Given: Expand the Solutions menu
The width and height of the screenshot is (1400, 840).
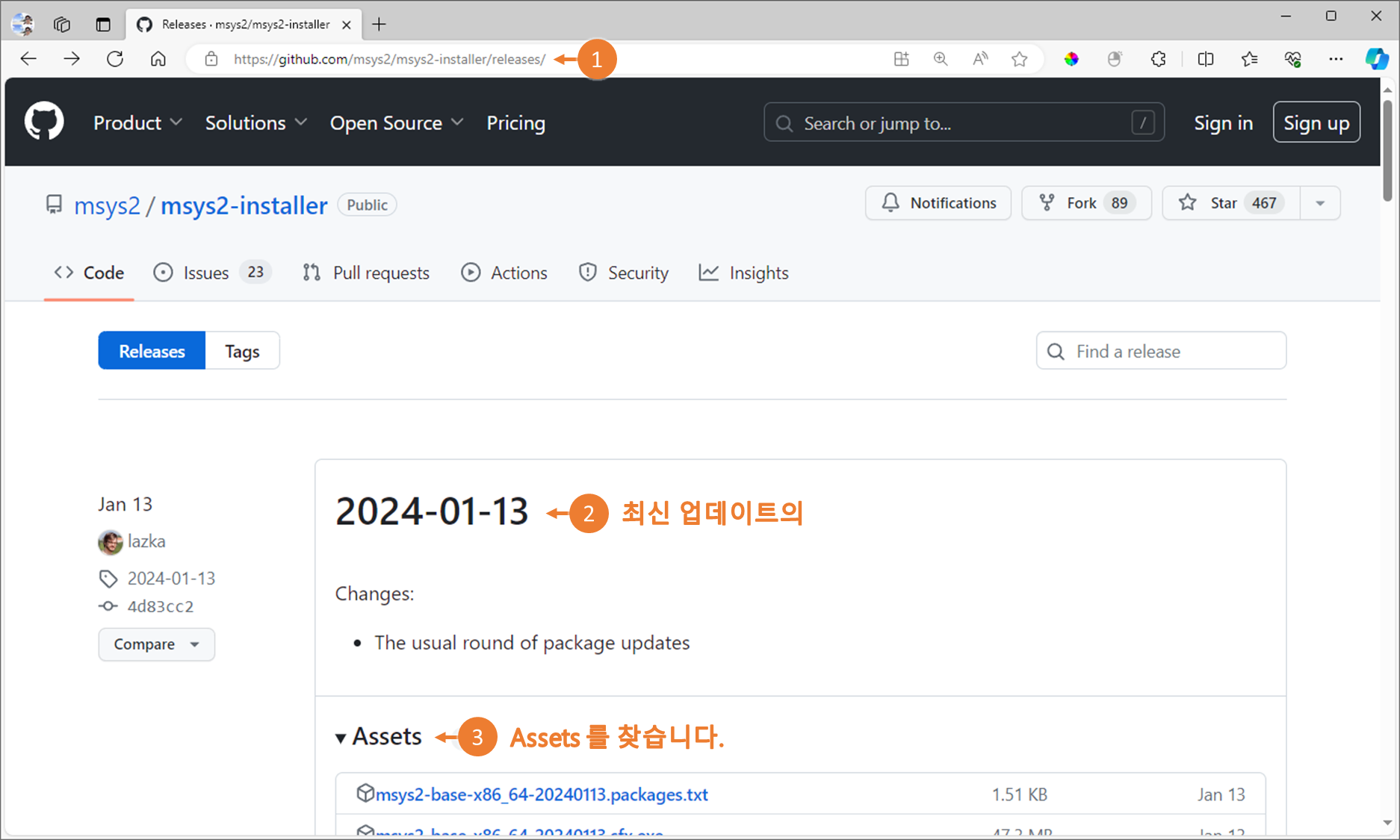Looking at the screenshot, I should click(x=256, y=122).
